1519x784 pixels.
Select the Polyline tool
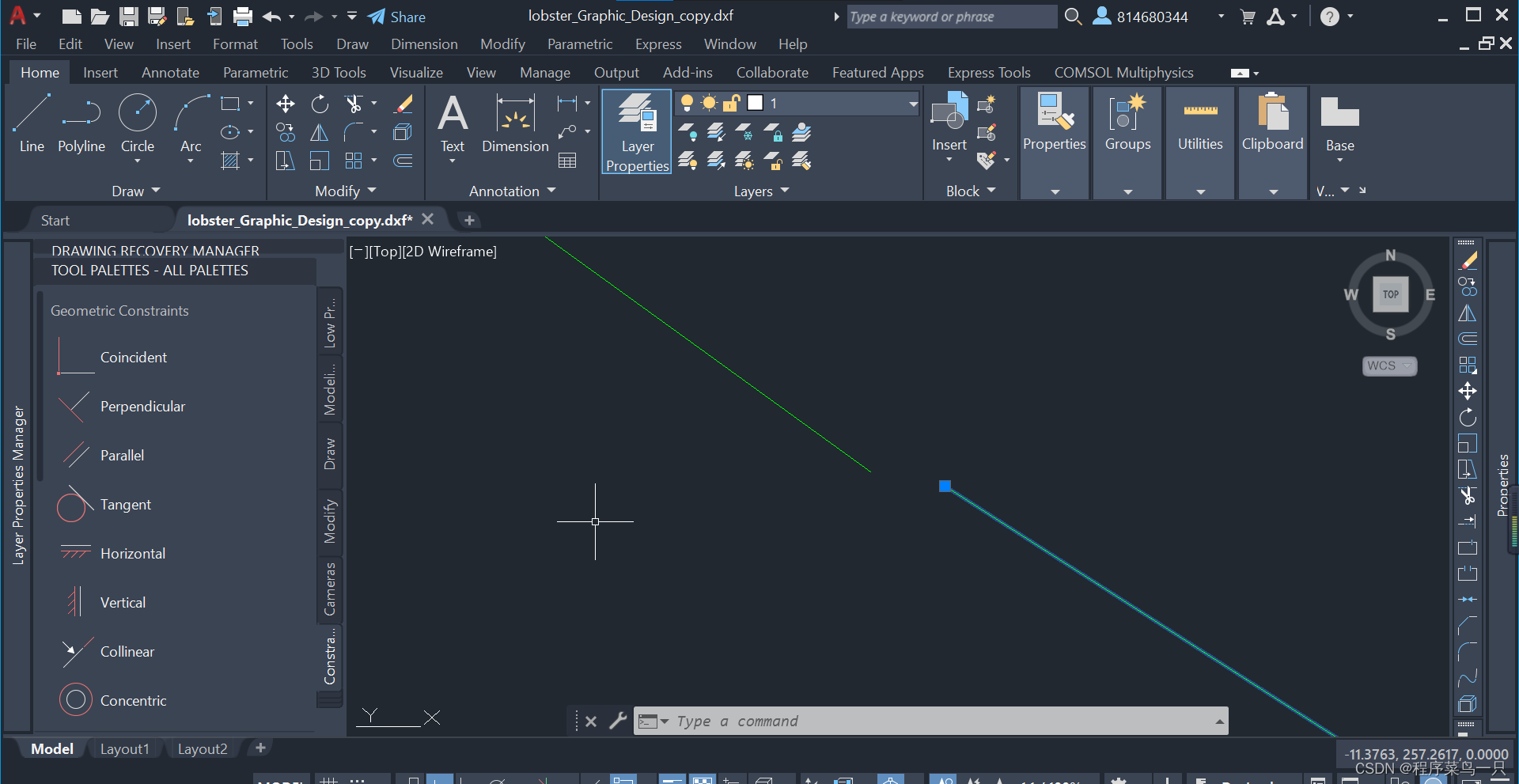[81, 123]
